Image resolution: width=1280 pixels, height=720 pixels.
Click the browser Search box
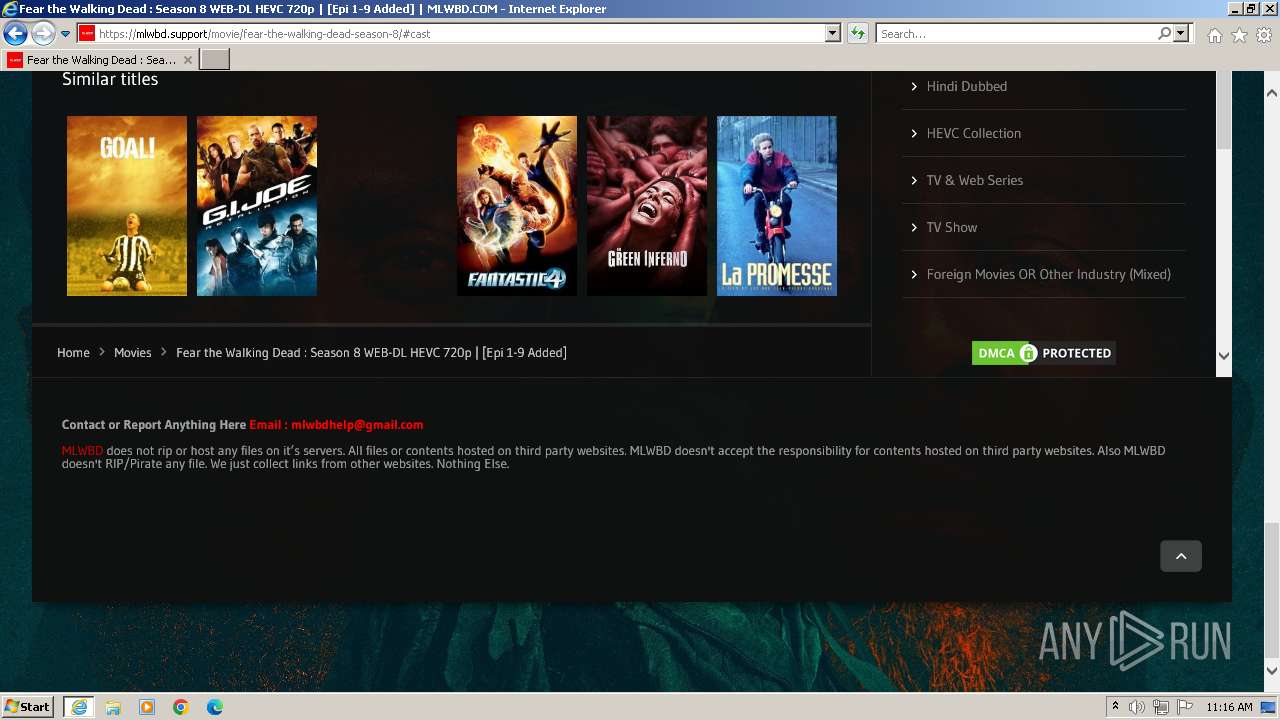(x=1017, y=34)
